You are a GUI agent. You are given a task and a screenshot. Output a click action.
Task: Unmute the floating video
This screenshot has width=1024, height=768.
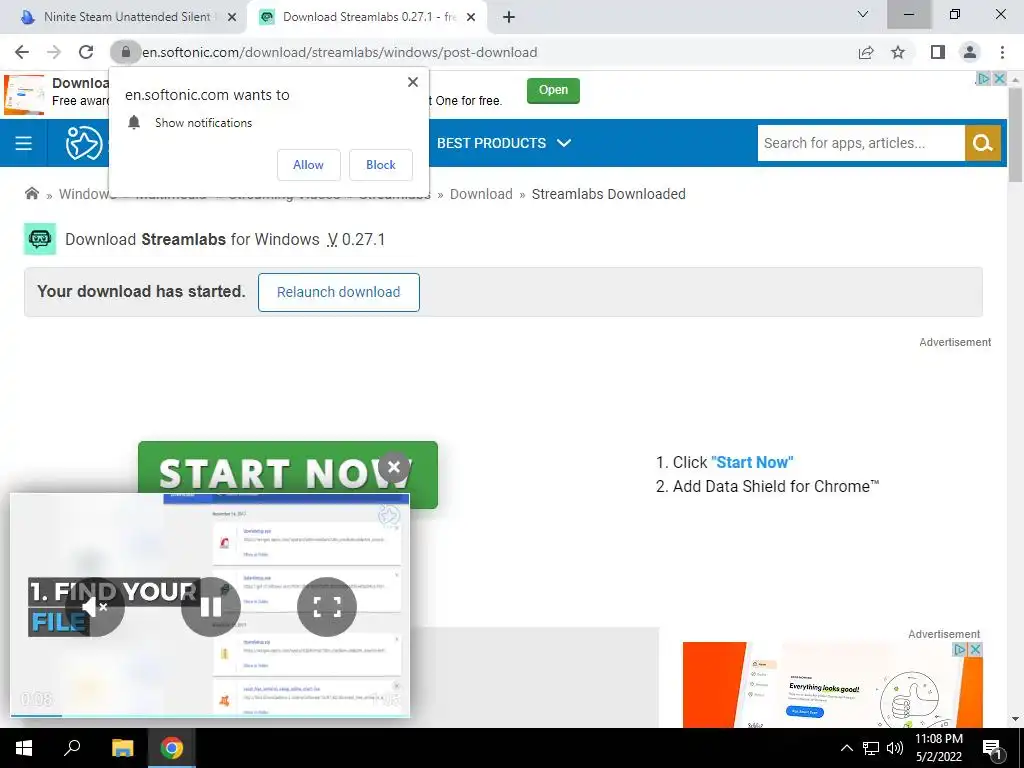pos(95,607)
